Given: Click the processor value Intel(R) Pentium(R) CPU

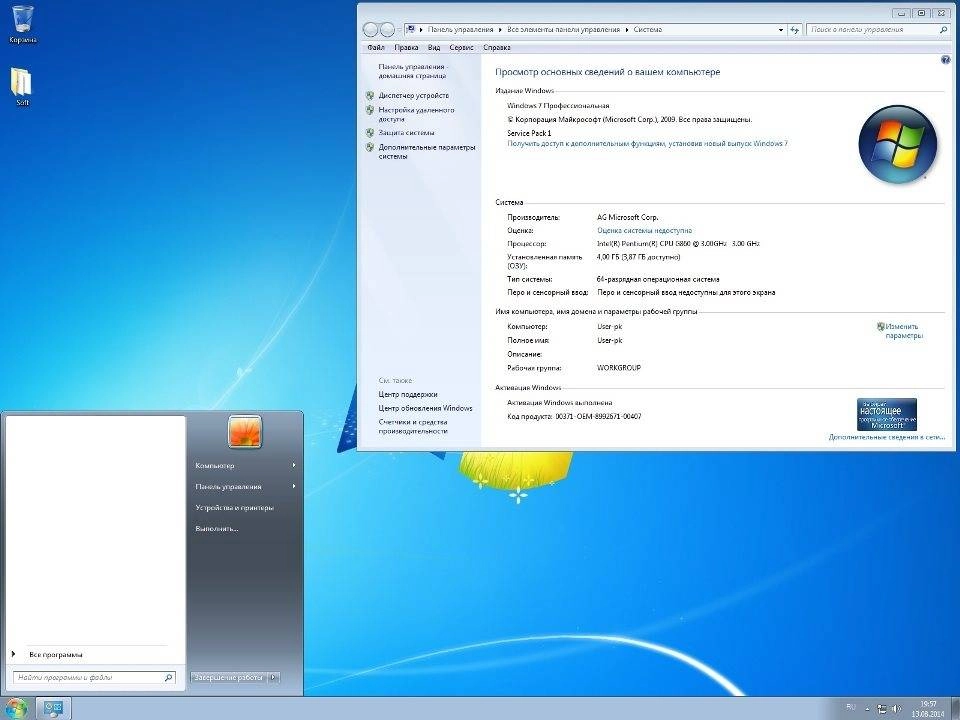Looking at the screenshot, I should pyautogui.click(x=678, y=244).
